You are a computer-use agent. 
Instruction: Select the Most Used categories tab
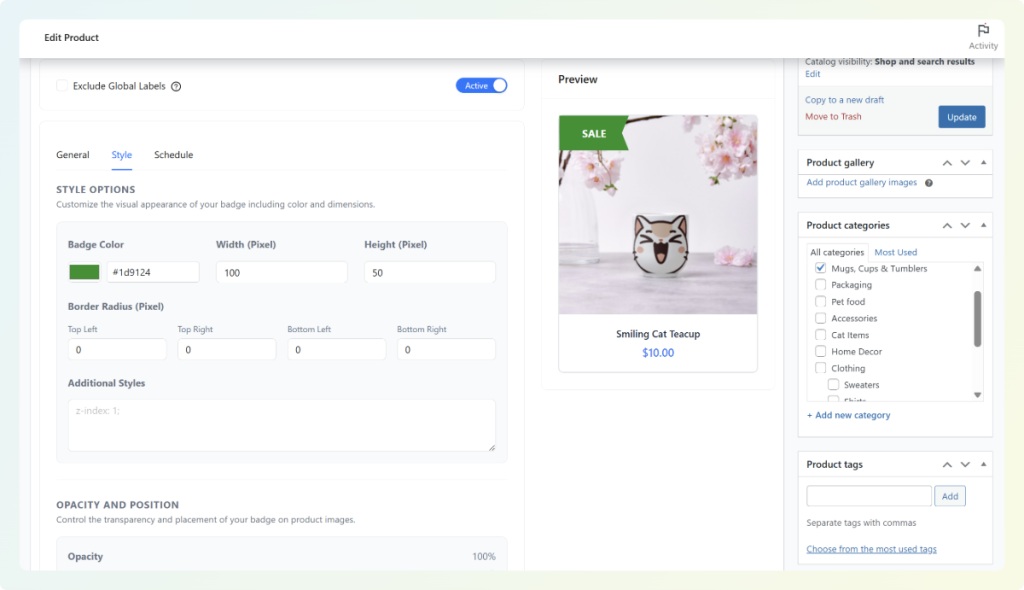coord(895,252)
